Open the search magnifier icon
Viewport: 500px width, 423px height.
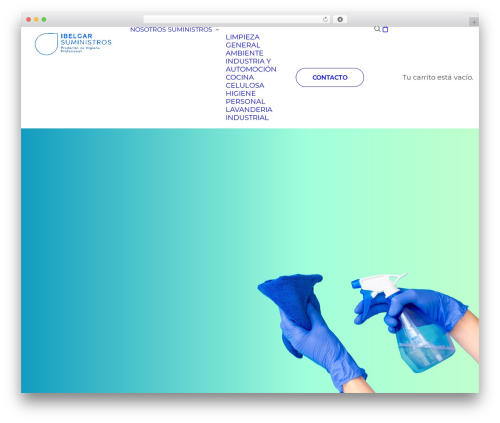tap(377, 29)
